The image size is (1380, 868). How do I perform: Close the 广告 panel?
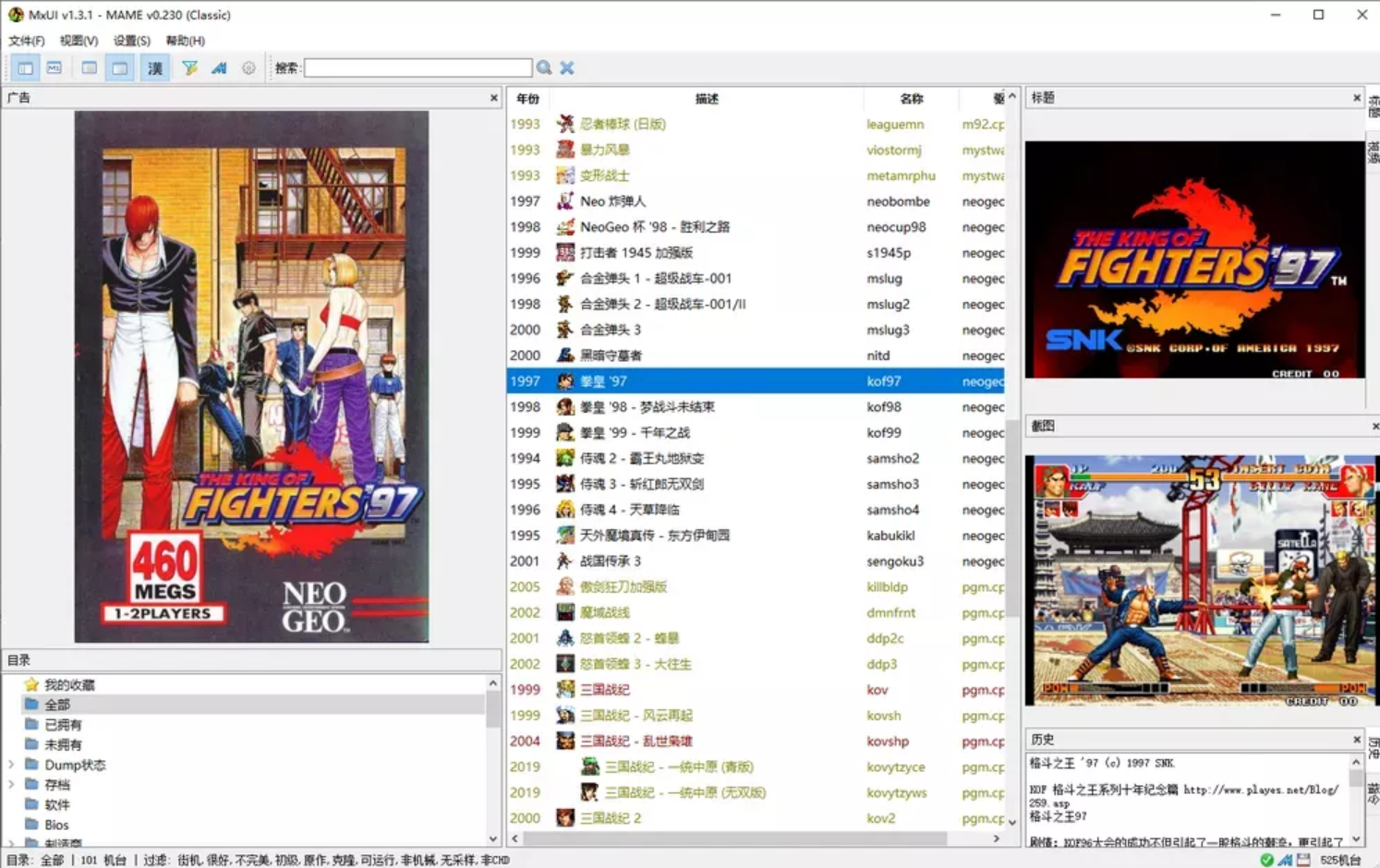[493, 97]
